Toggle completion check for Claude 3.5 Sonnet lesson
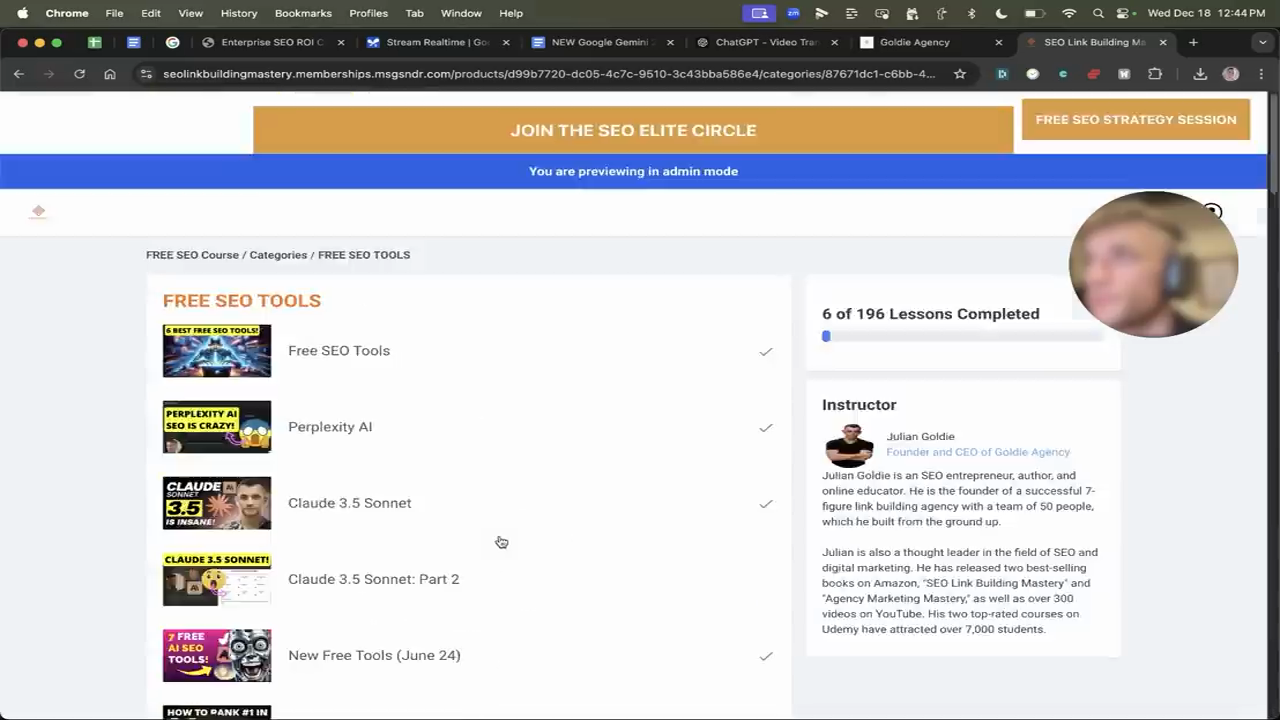The image size is (1280, 720). (765, 503)
